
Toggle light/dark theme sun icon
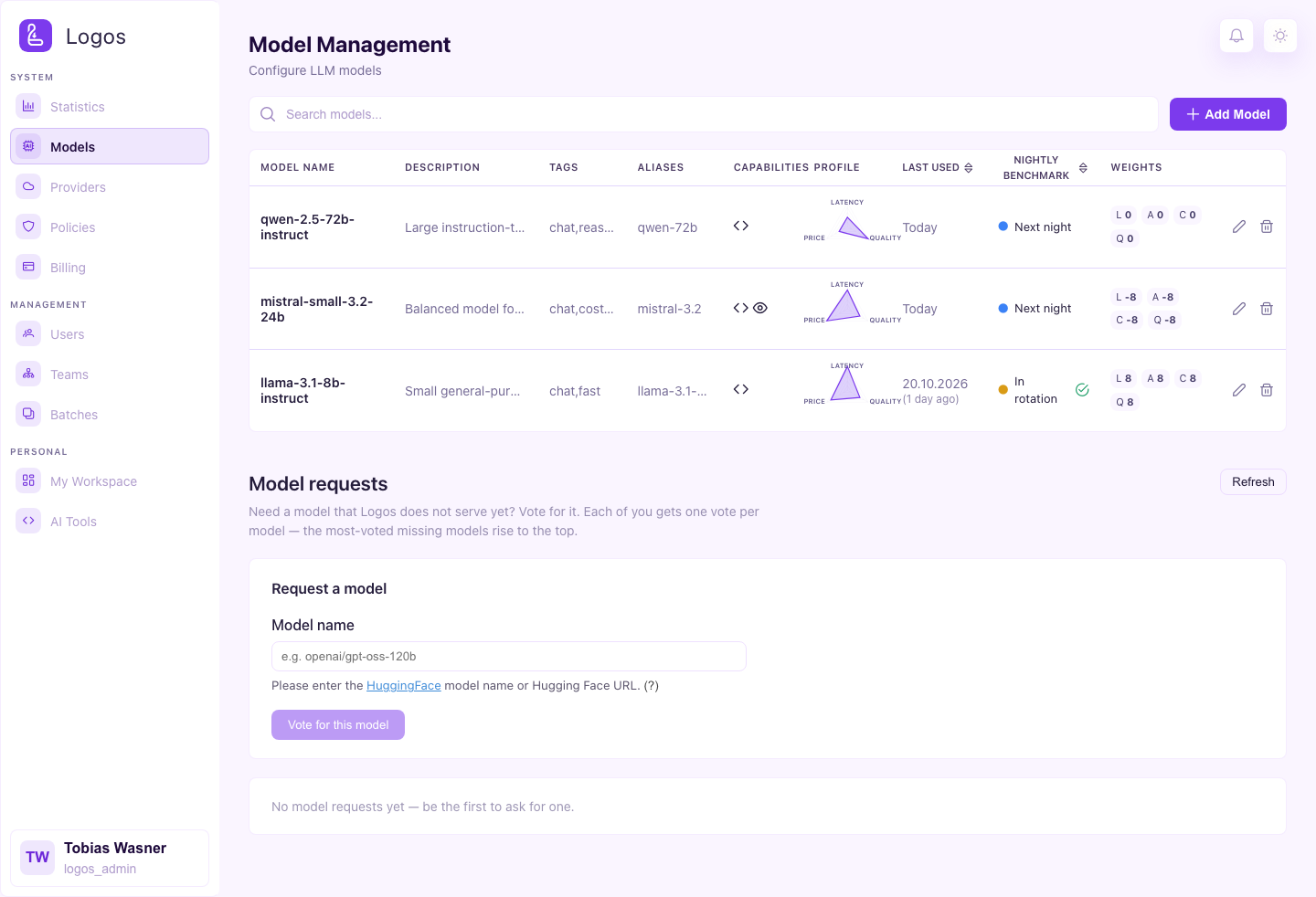click(1280, 36)
